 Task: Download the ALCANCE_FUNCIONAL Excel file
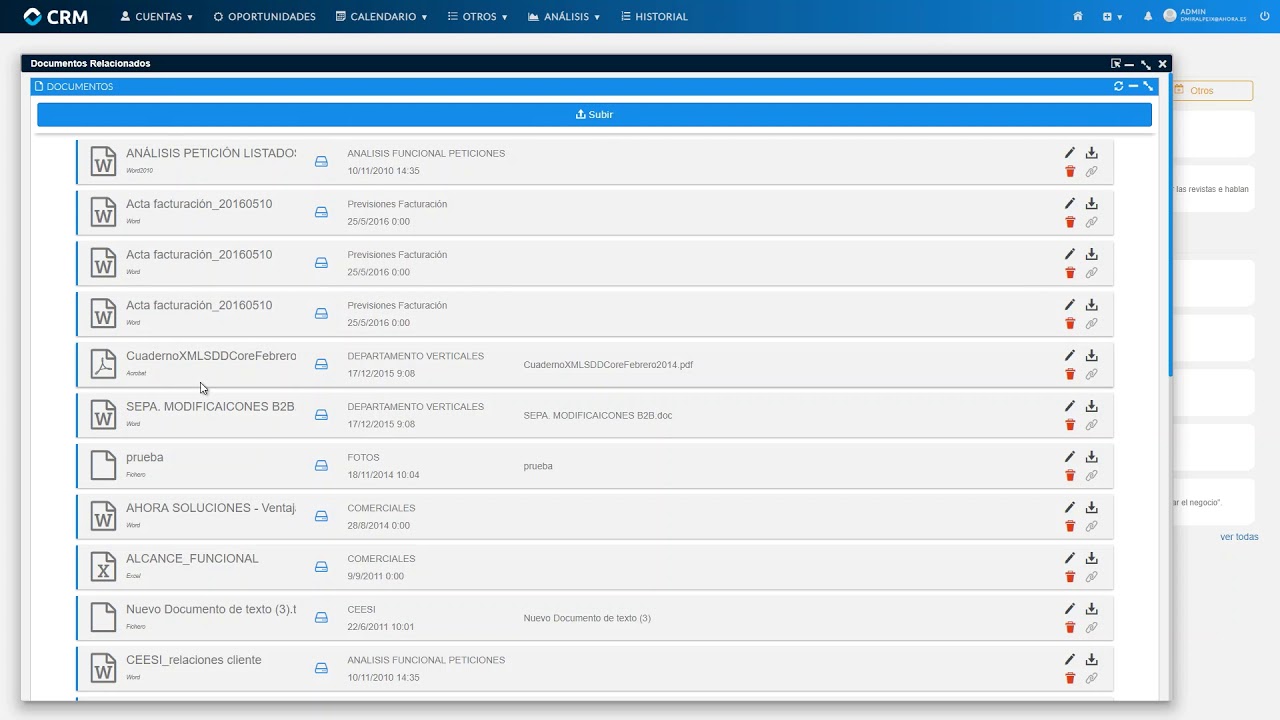(1092, 558)
